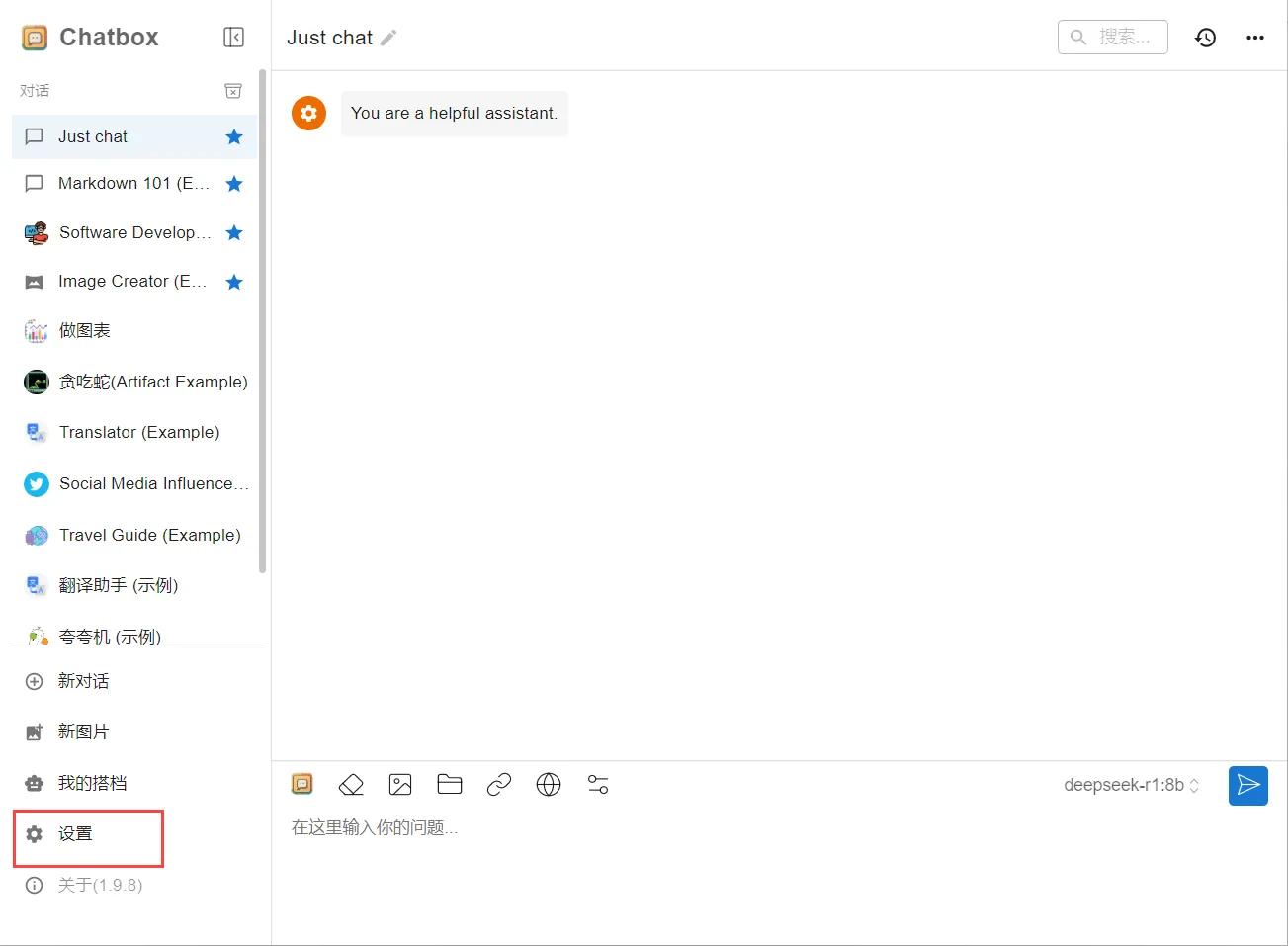This screenshot has width=1288, height=946.
Task: Click the Chatbox logo in the sidebar header
Action: [x=35, y=38]
